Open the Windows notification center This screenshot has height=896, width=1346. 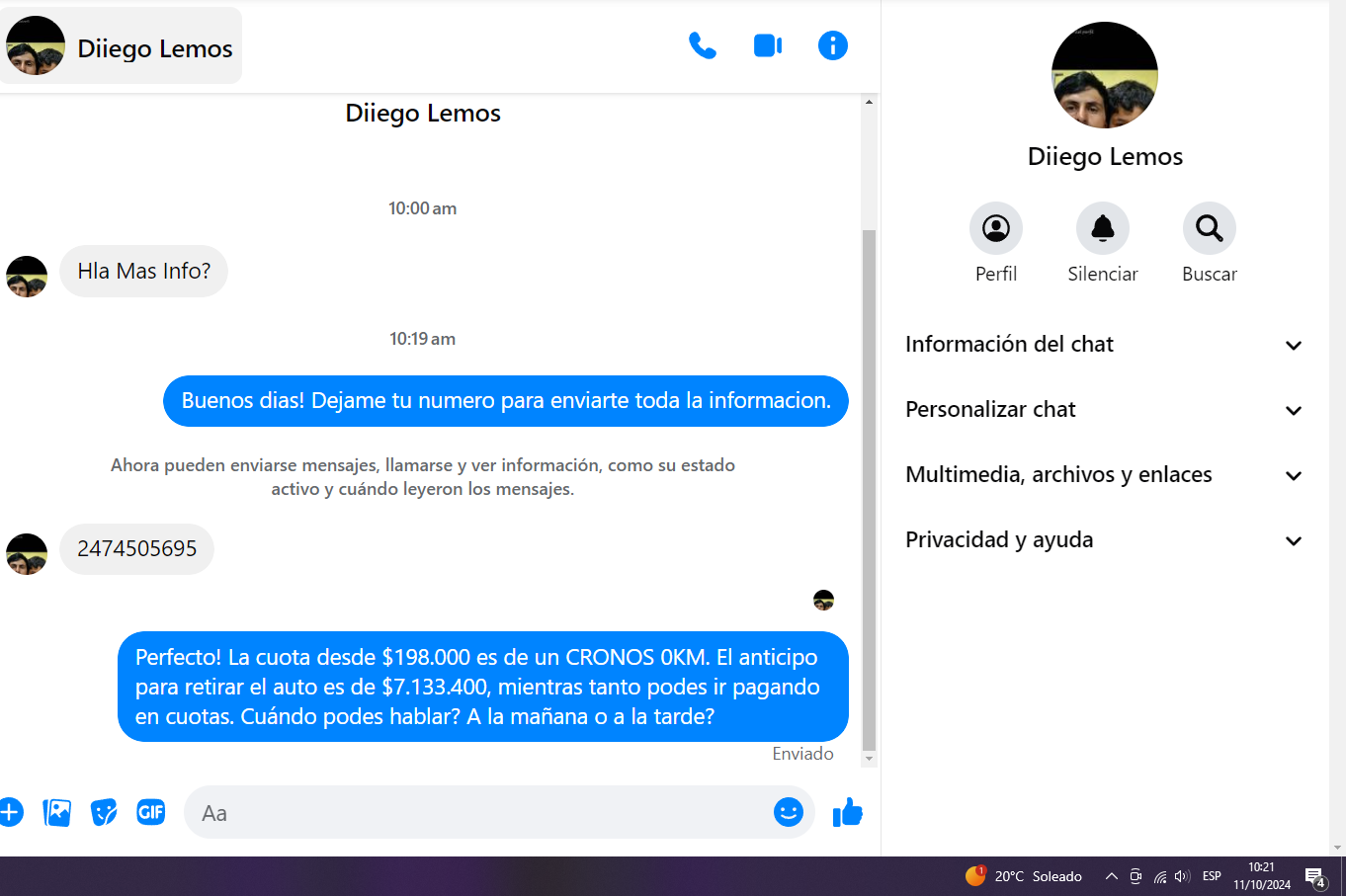[1315, 876]
